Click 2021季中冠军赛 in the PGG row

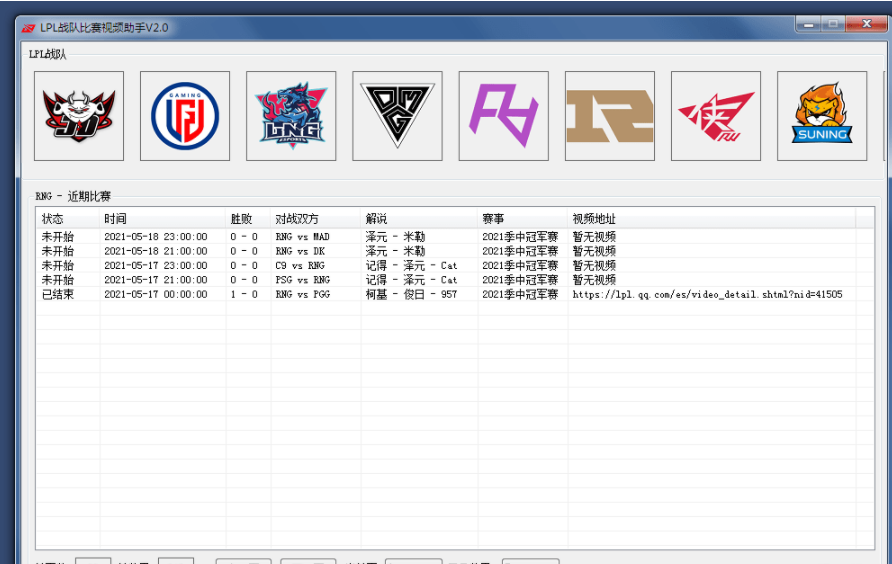click(x=520, y=294)
